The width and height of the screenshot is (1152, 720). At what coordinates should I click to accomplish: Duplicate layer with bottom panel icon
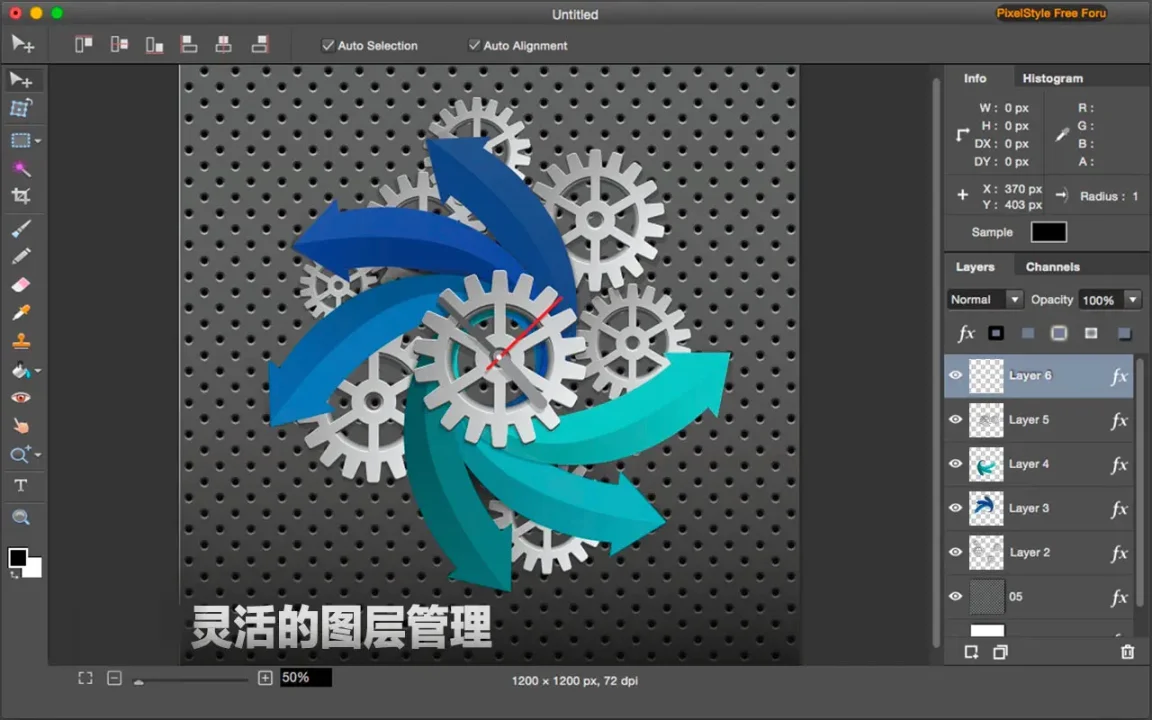[x=1000, y=652]
